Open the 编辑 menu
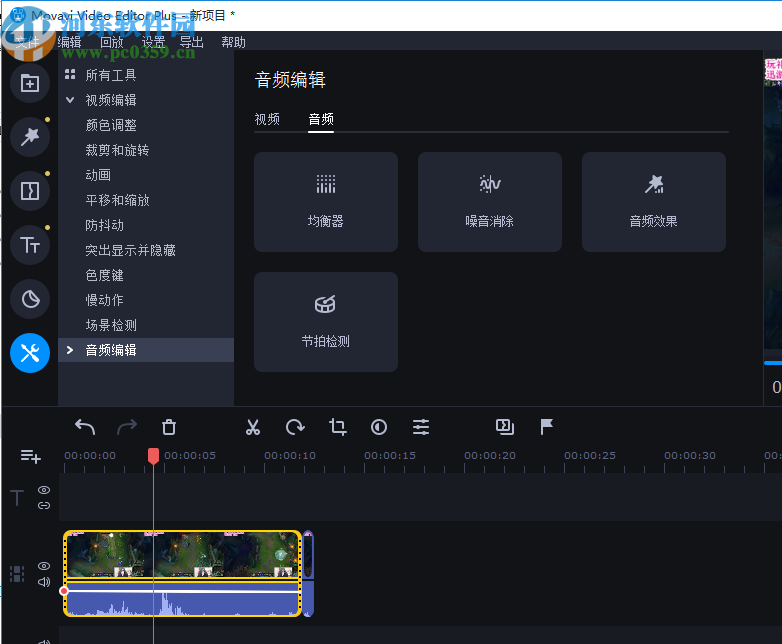This screenshot has height=644, width=782. pyautogui.click(x=69, y=42)
